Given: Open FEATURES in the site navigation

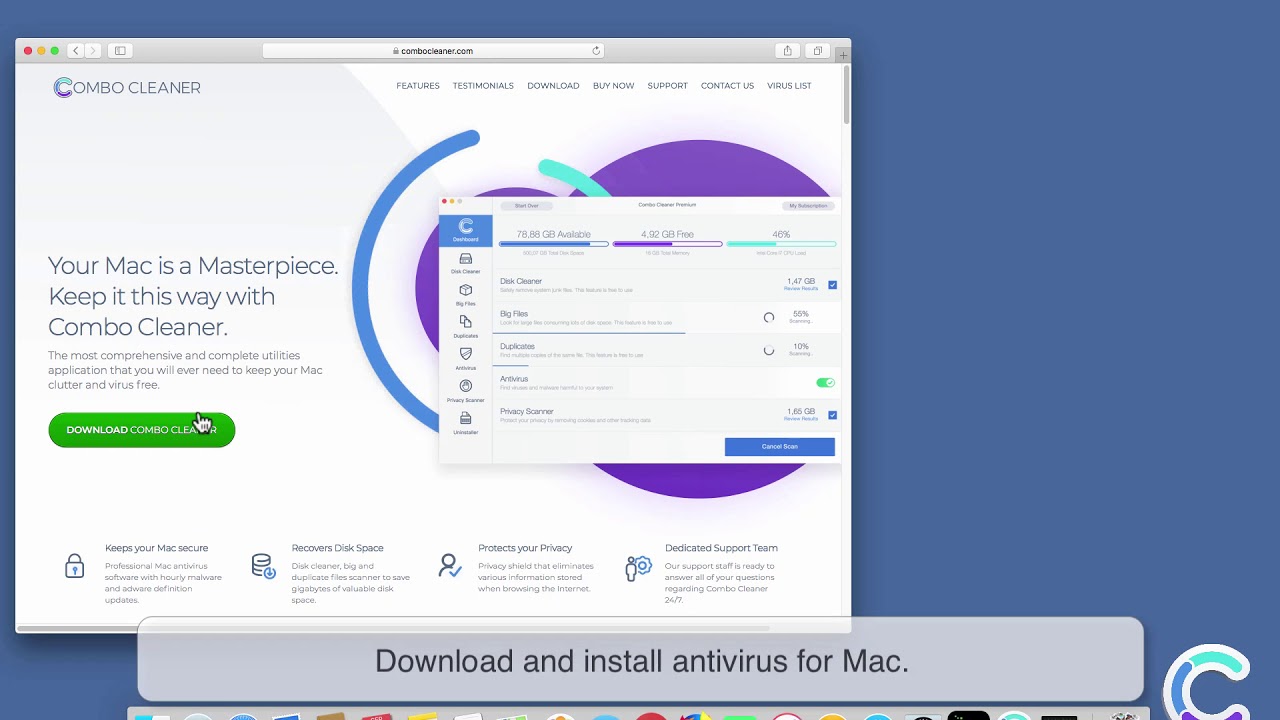Looking at the screenshot, I should tap(418, 86).
